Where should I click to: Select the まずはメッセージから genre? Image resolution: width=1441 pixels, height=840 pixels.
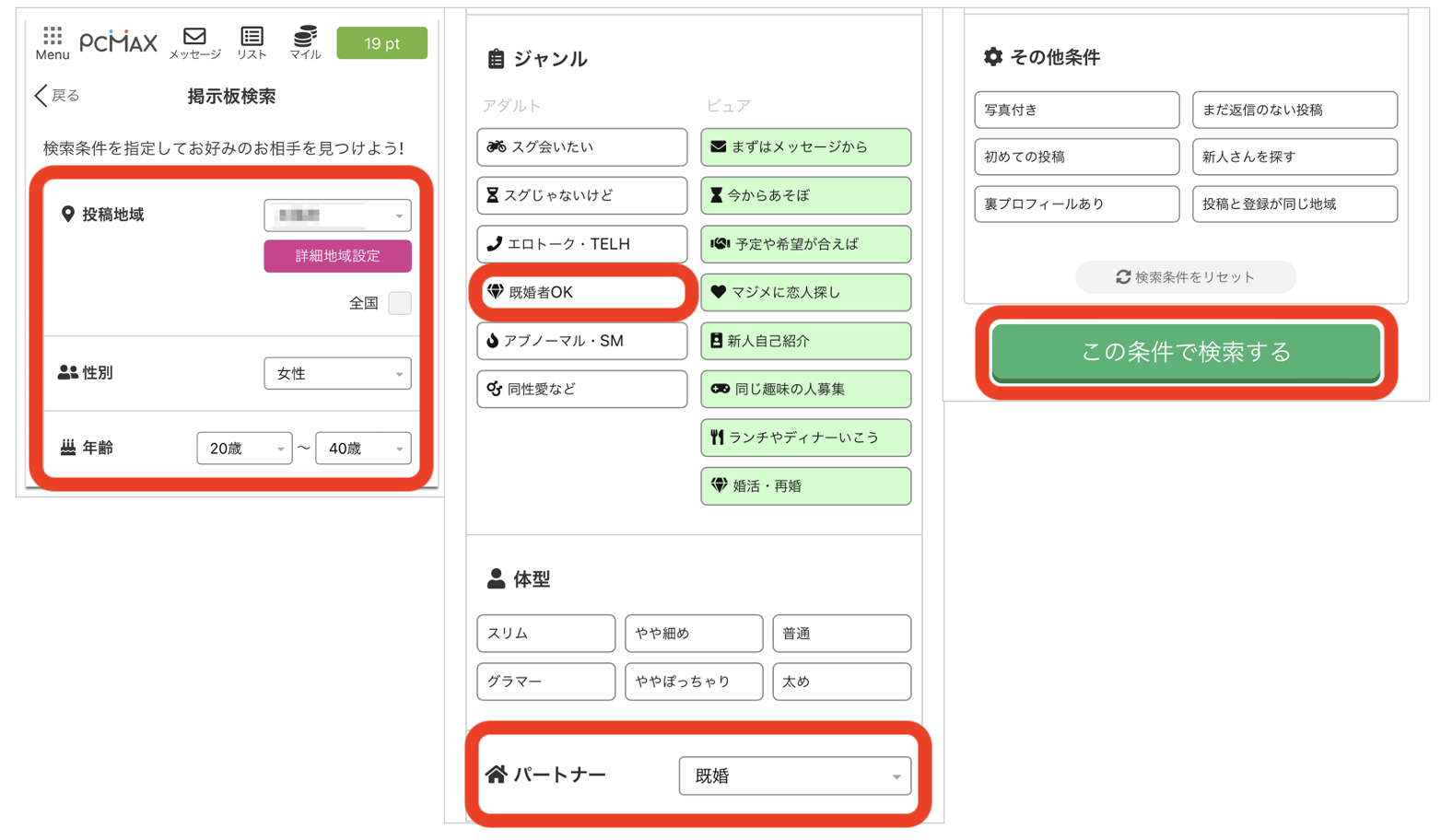point(805,147)
